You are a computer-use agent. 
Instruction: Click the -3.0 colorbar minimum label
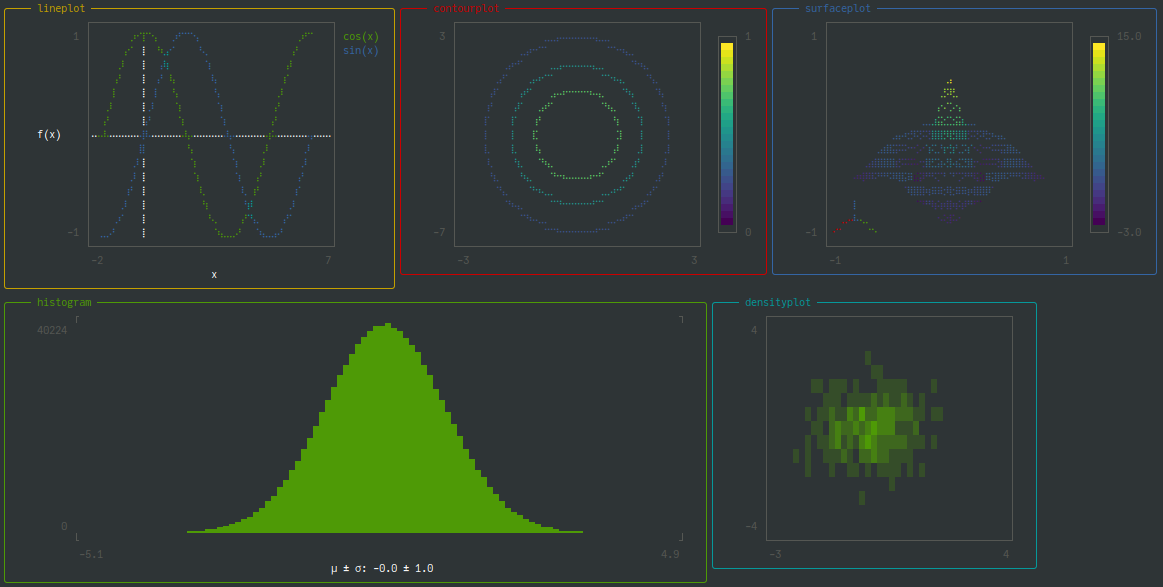(1129, 232)
